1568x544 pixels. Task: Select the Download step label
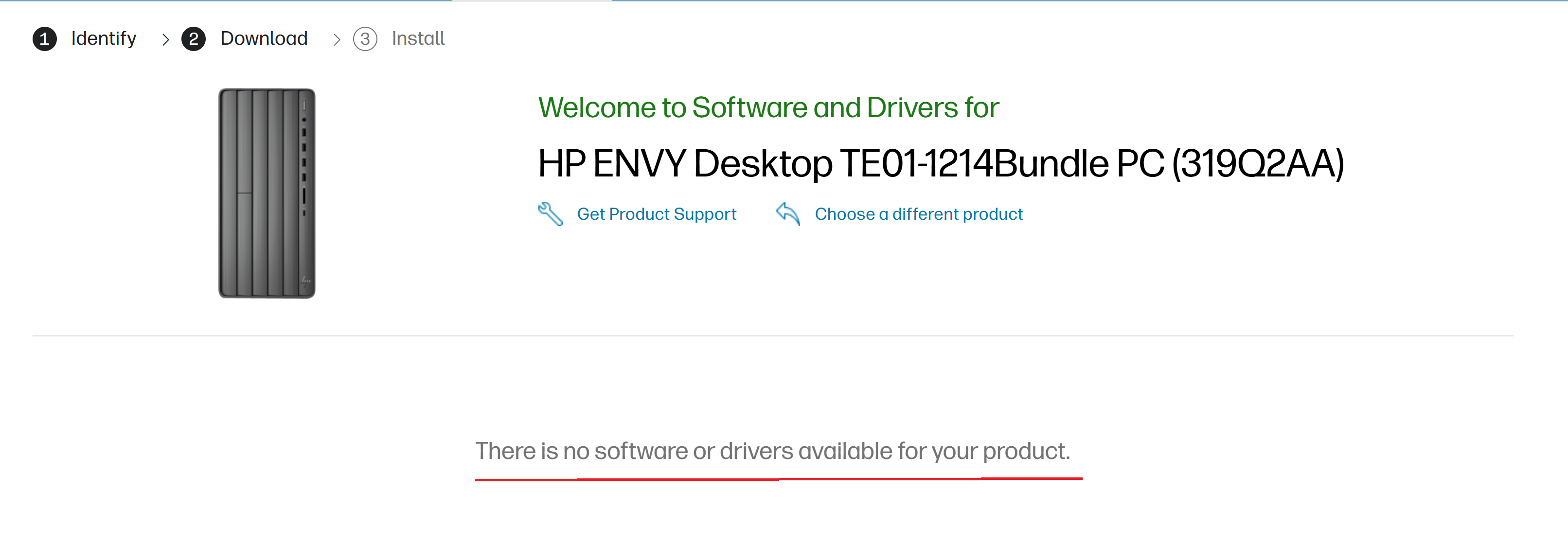pos(264,39)
